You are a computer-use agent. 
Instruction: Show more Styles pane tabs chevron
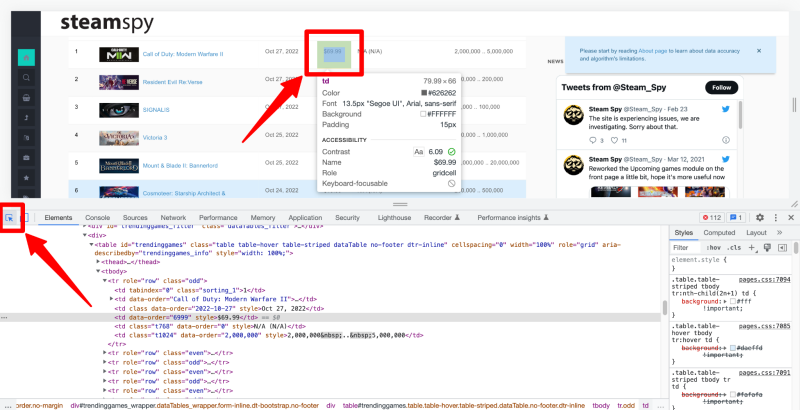coord(780,233)
